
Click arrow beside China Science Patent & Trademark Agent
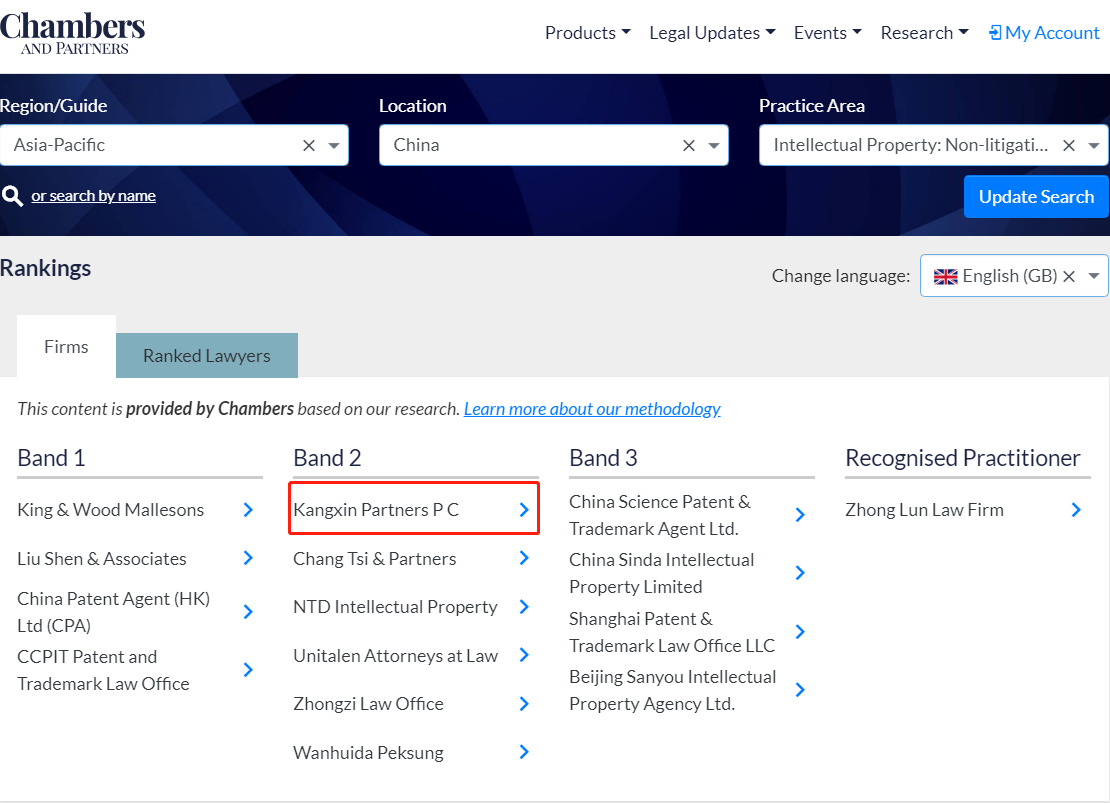point(800,515)
